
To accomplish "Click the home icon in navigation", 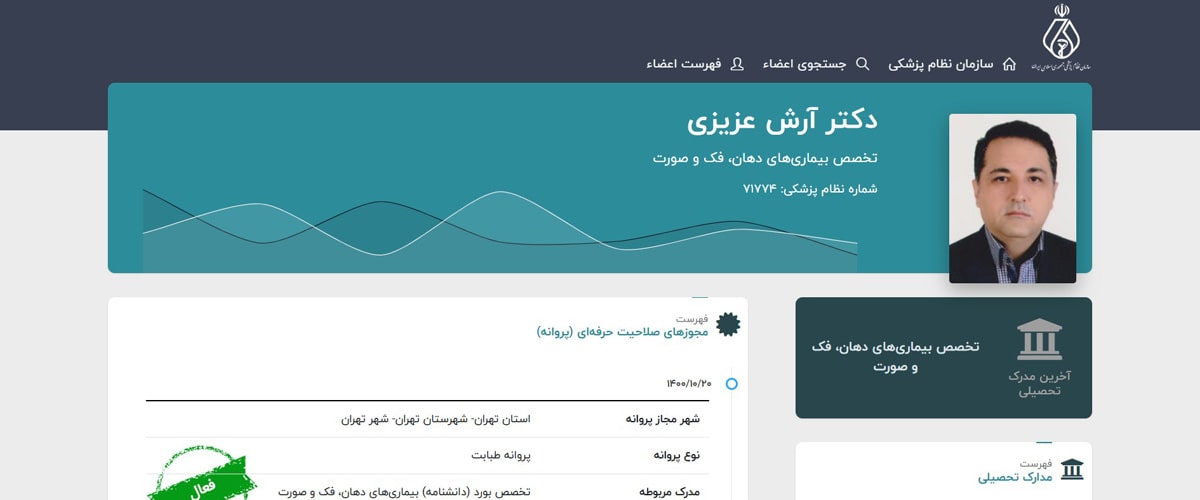I will point(1009,64).
